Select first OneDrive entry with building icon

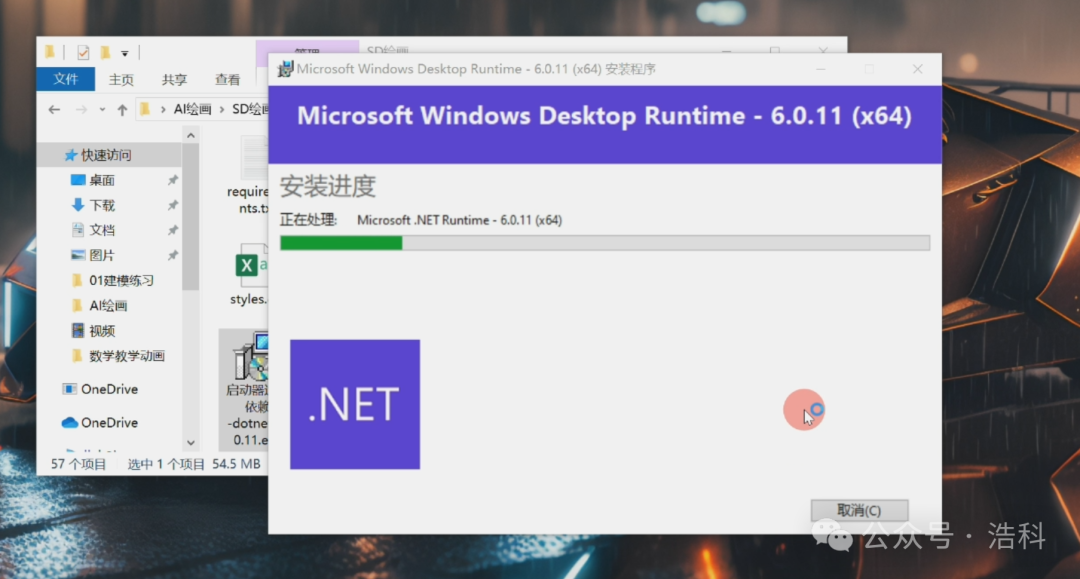(x=110, y=389)
